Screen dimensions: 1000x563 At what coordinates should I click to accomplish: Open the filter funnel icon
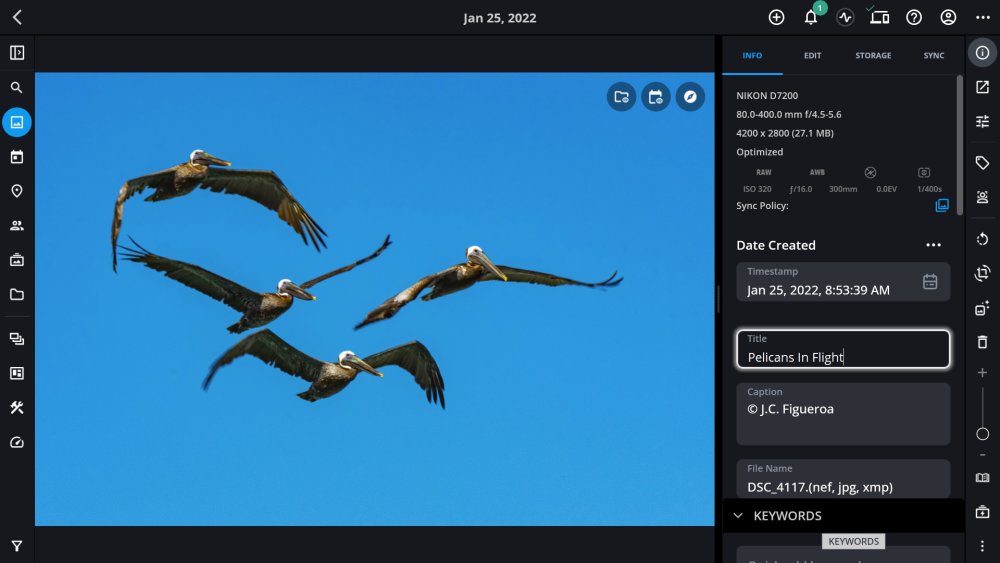click(x=17, y=546)
